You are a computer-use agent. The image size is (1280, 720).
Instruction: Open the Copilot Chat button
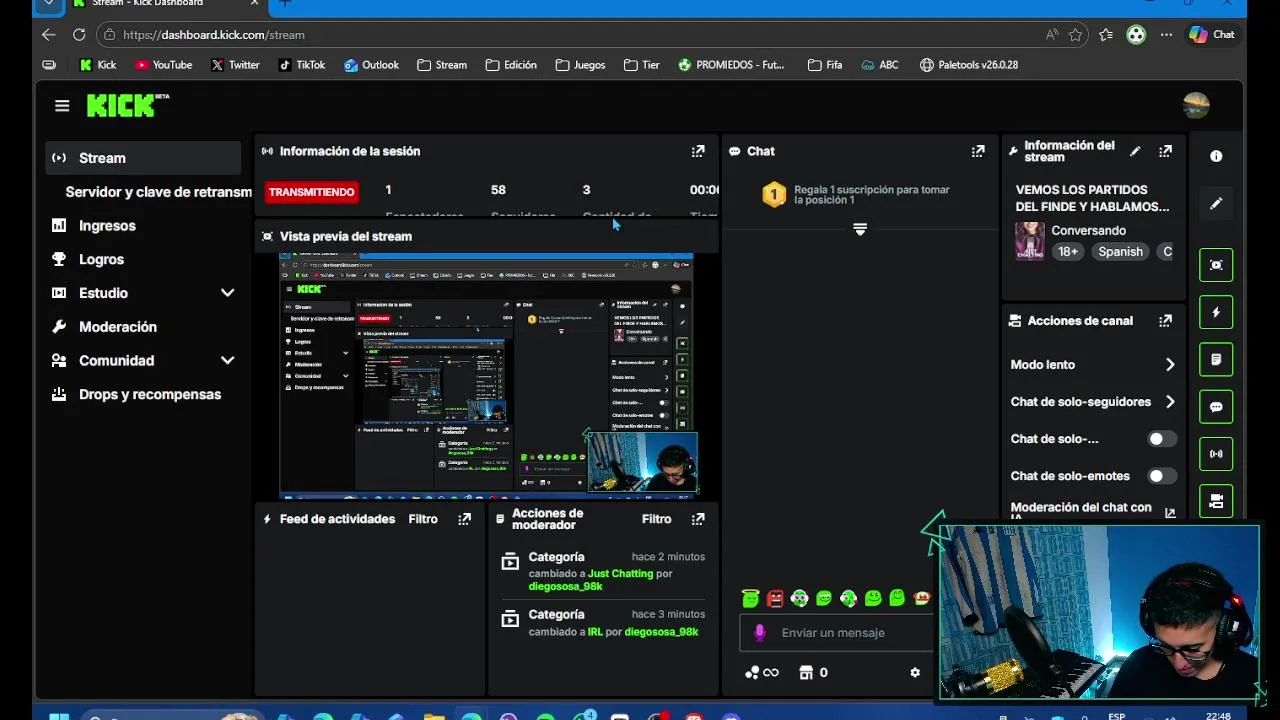click(x=1211, y=35)
